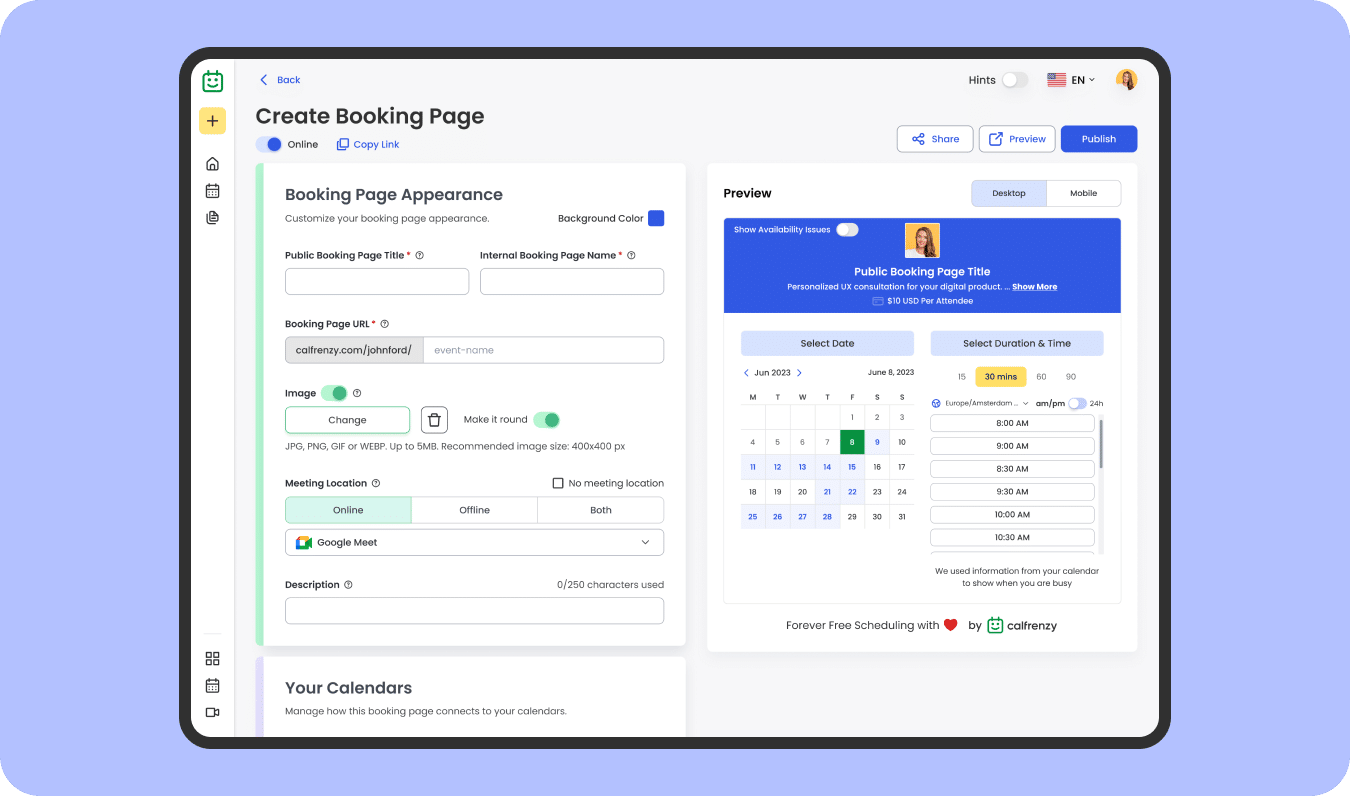Open the video camera sidebar icon
This screenshot has height=796, width=1350.
pos(212,712)
